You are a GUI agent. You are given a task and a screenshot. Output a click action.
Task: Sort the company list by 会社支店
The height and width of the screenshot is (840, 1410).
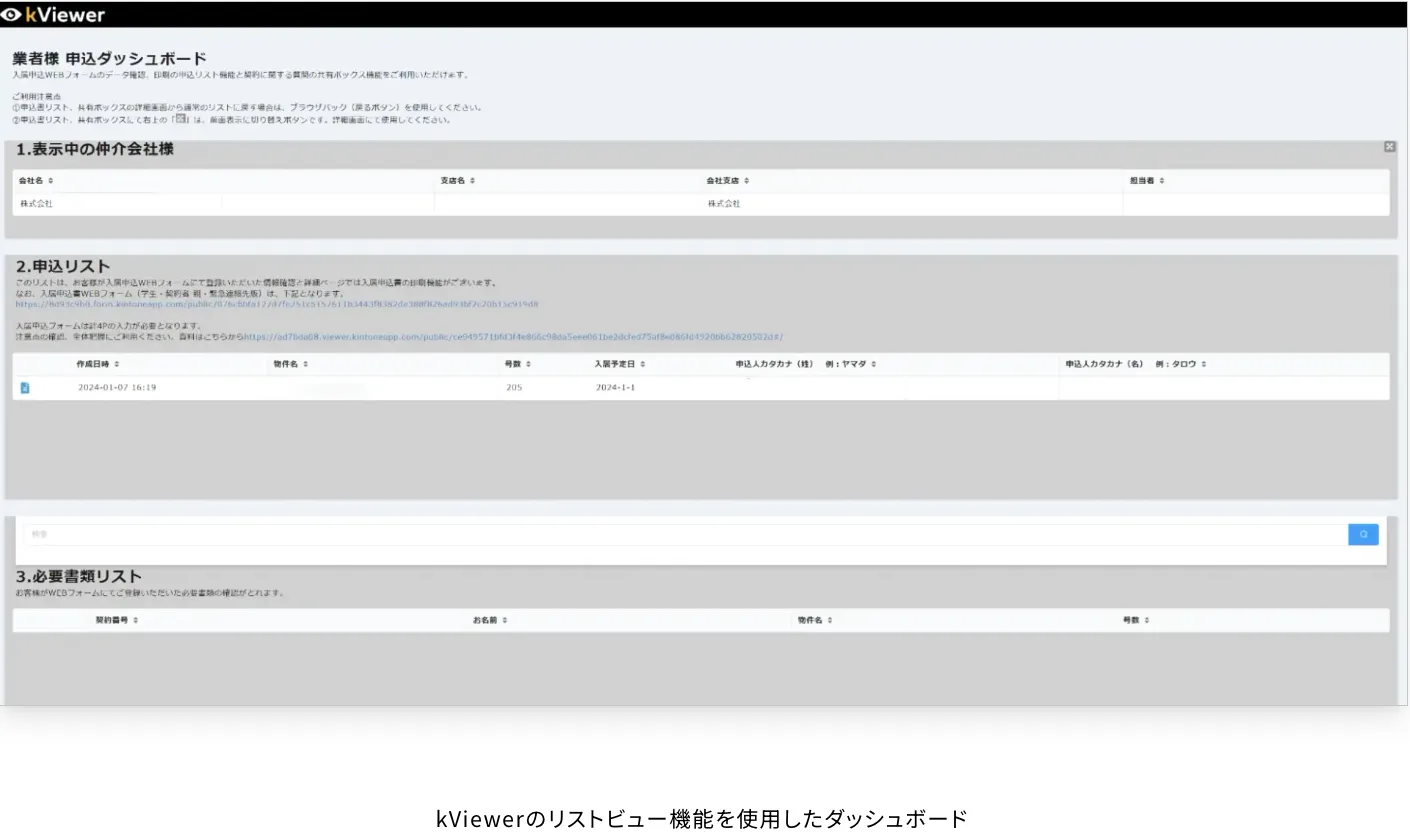tap(728, 181)
